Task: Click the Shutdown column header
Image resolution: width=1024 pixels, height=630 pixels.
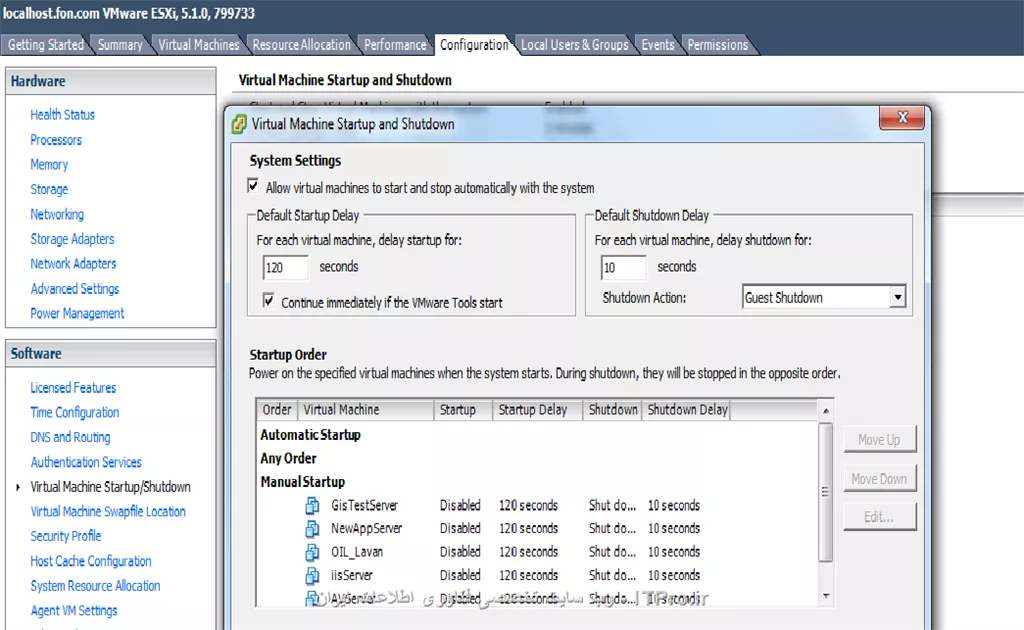Action: [613, 410]
